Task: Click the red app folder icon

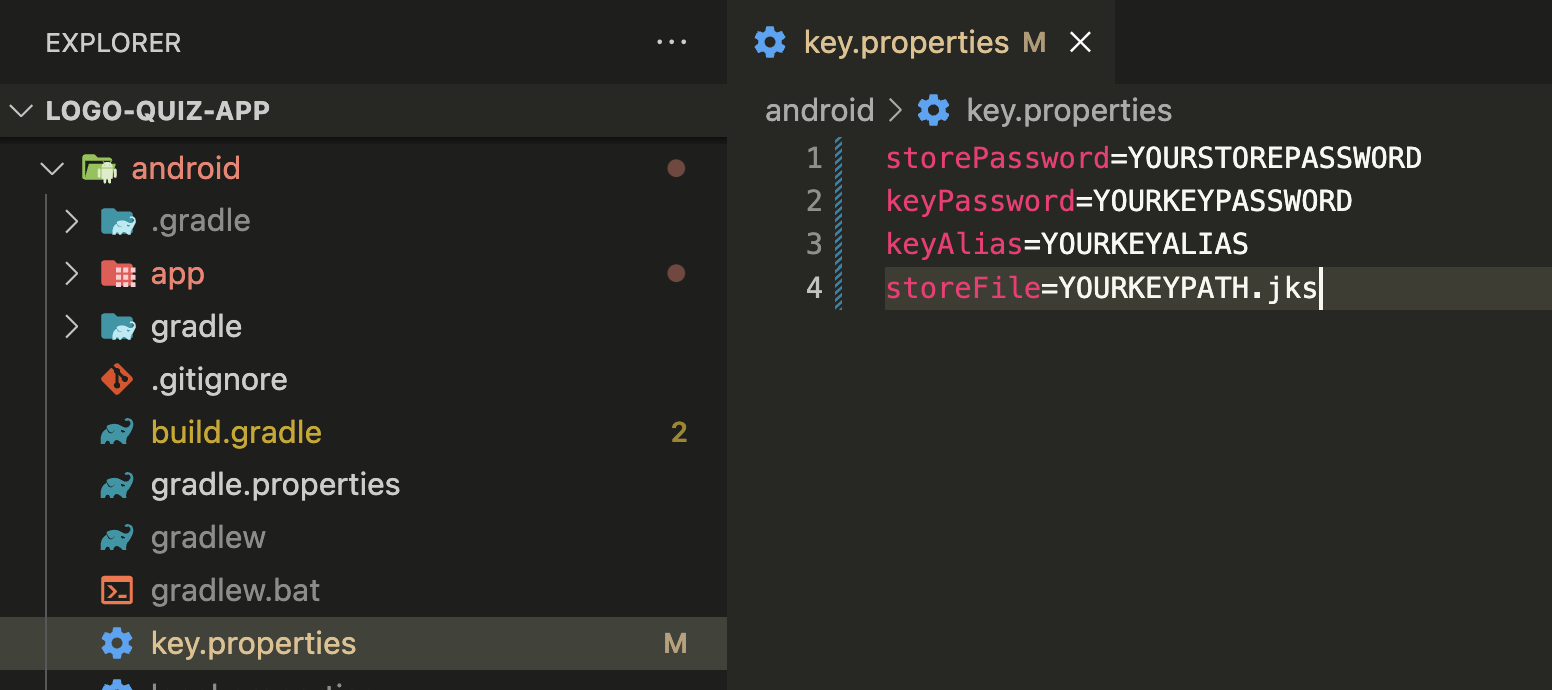Action: coord(118,274)
